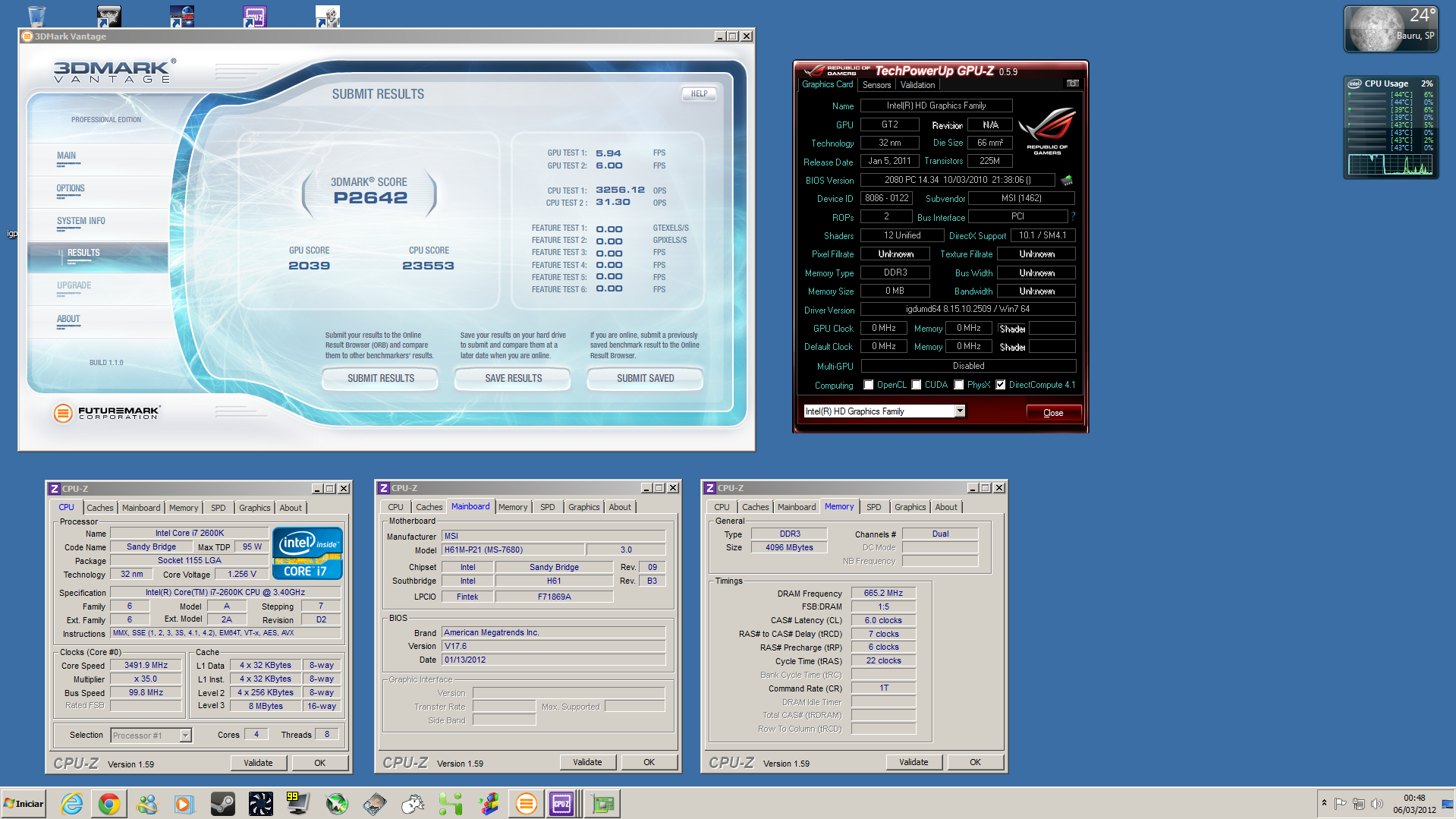Viewport: 1456px width, 819px height.
Task: Toggle the DirectCompute 4.1 checkbox in GPU-Z
Action: (x=1001, y=385)
